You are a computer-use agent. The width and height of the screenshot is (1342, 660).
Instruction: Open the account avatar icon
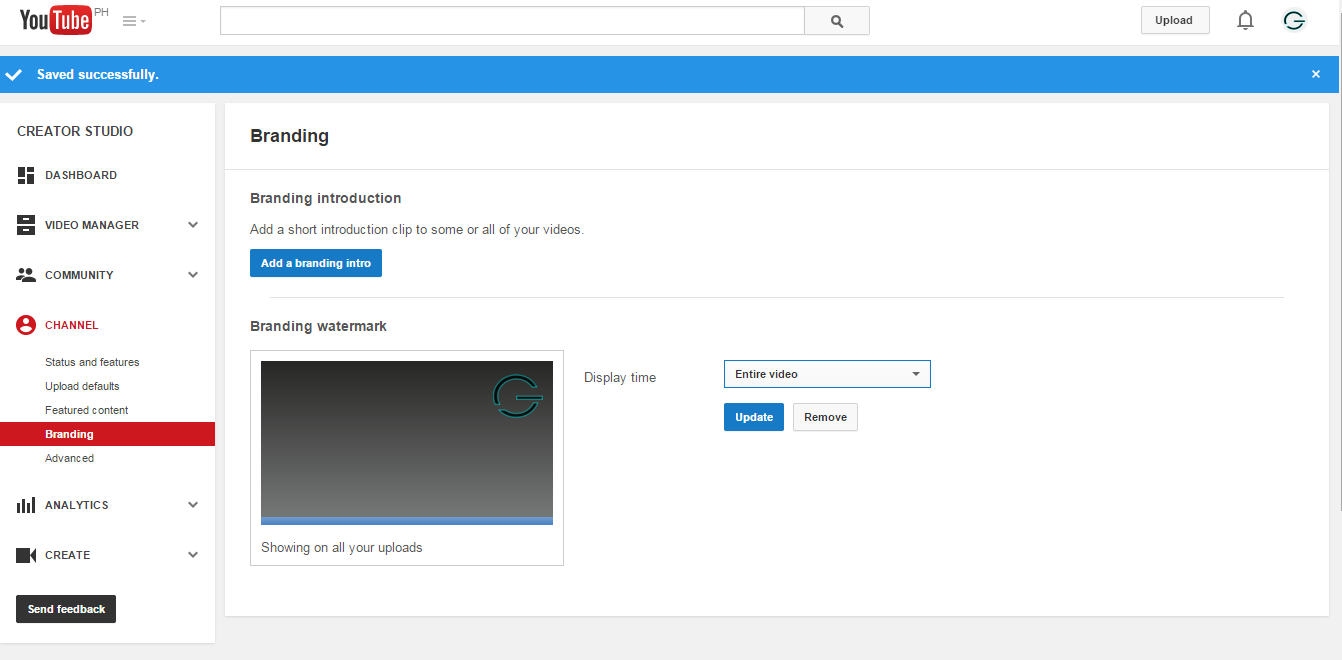pos(1294,20)
